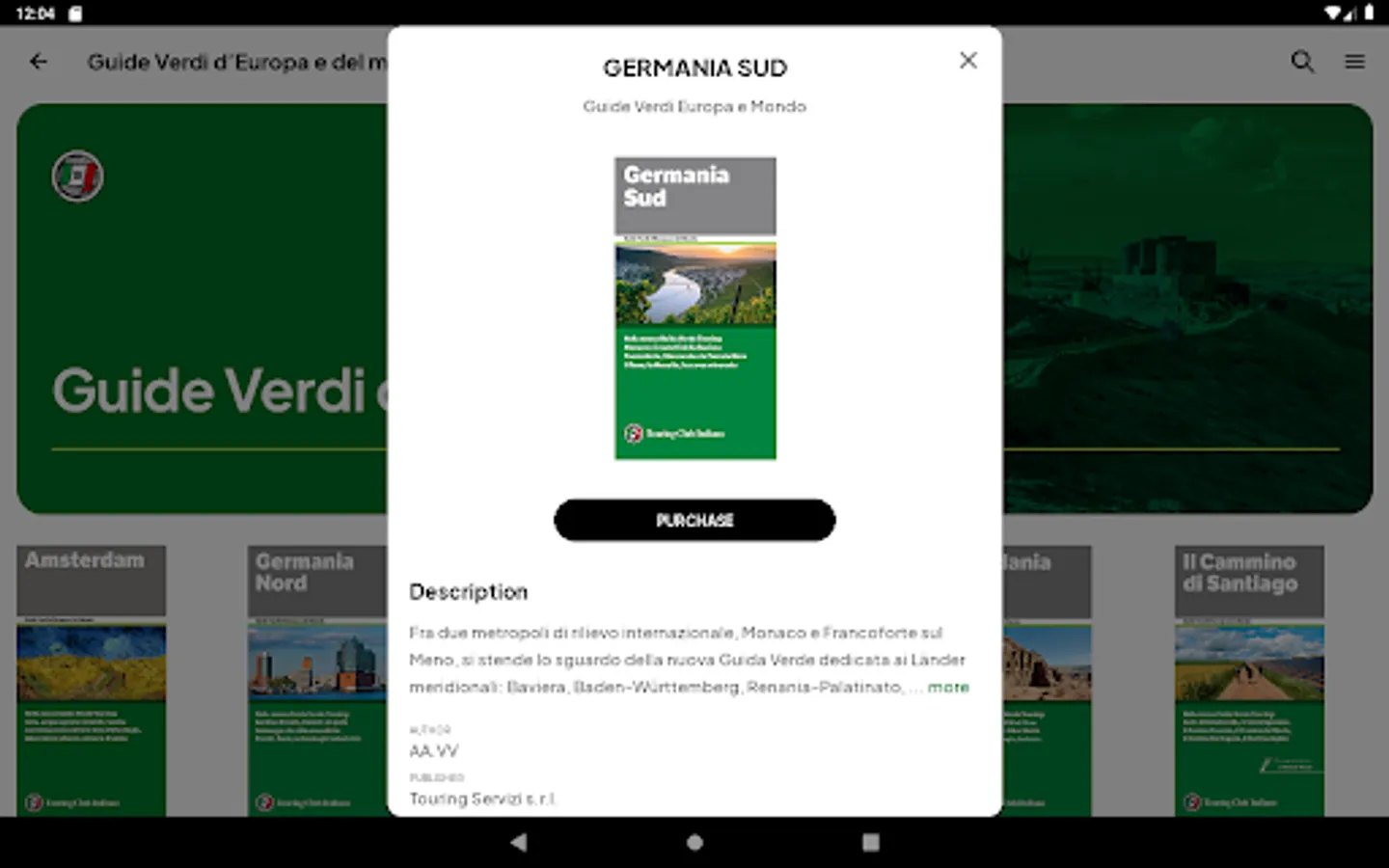Open the Germania Sud cover image
Viewport: 1389px width, 868px height.
[695, 309]
